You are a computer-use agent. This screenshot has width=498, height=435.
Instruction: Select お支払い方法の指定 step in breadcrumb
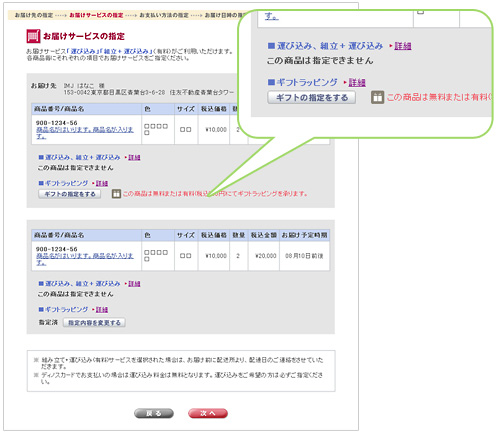tap(164, 15)
